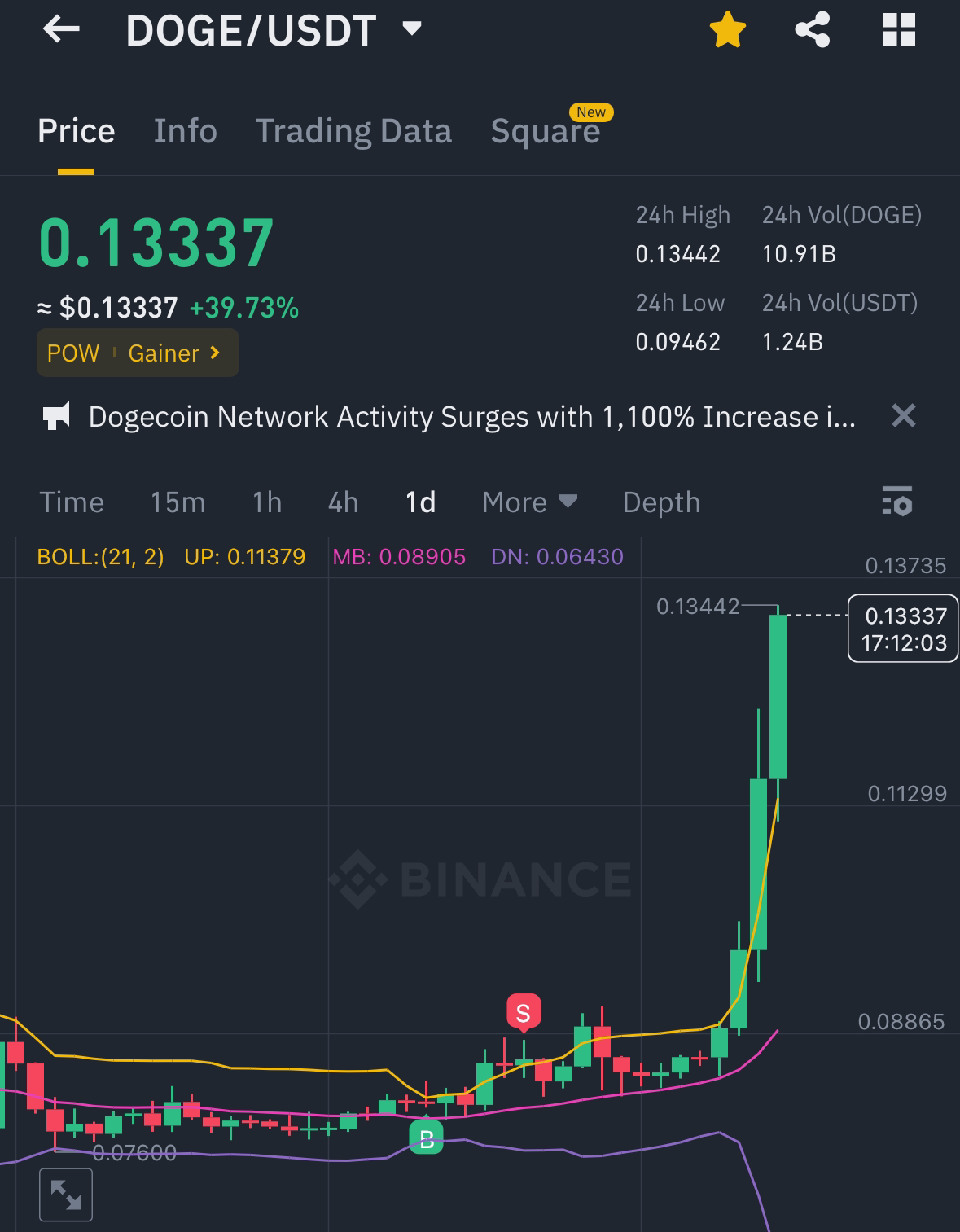Tap the large 0.13337 price
The image size is (960, 1232).
(156, 243)
